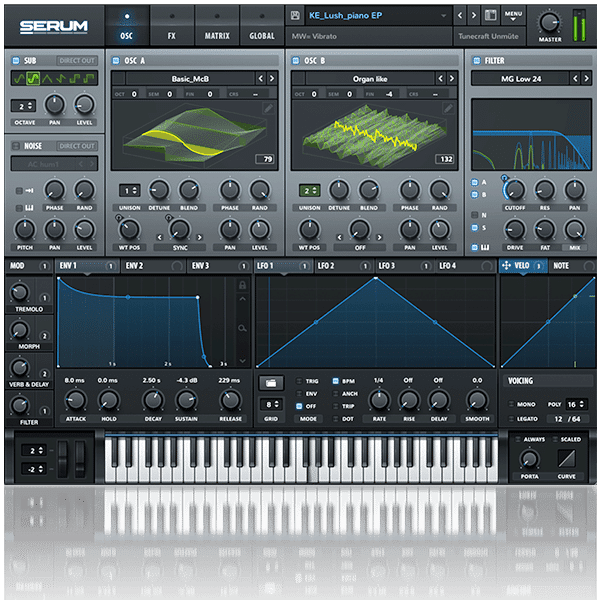The height and width of the screenshot is (600, 600).
Task: Open the NOTE tab
Action: pyautogui.click(x=572, y=266)
